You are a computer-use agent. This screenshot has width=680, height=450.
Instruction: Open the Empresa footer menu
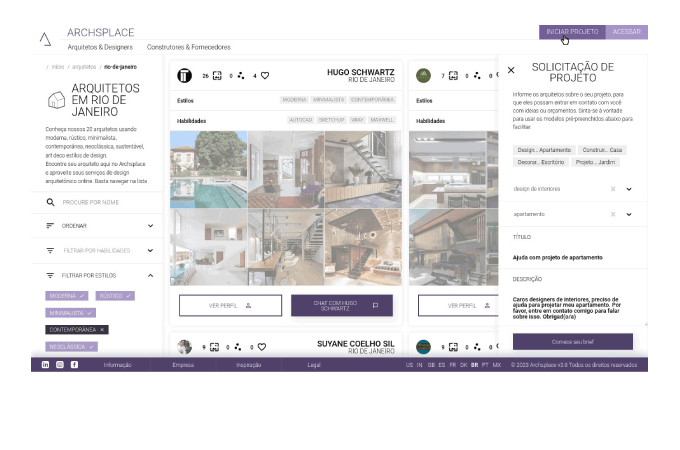[183, 365]
